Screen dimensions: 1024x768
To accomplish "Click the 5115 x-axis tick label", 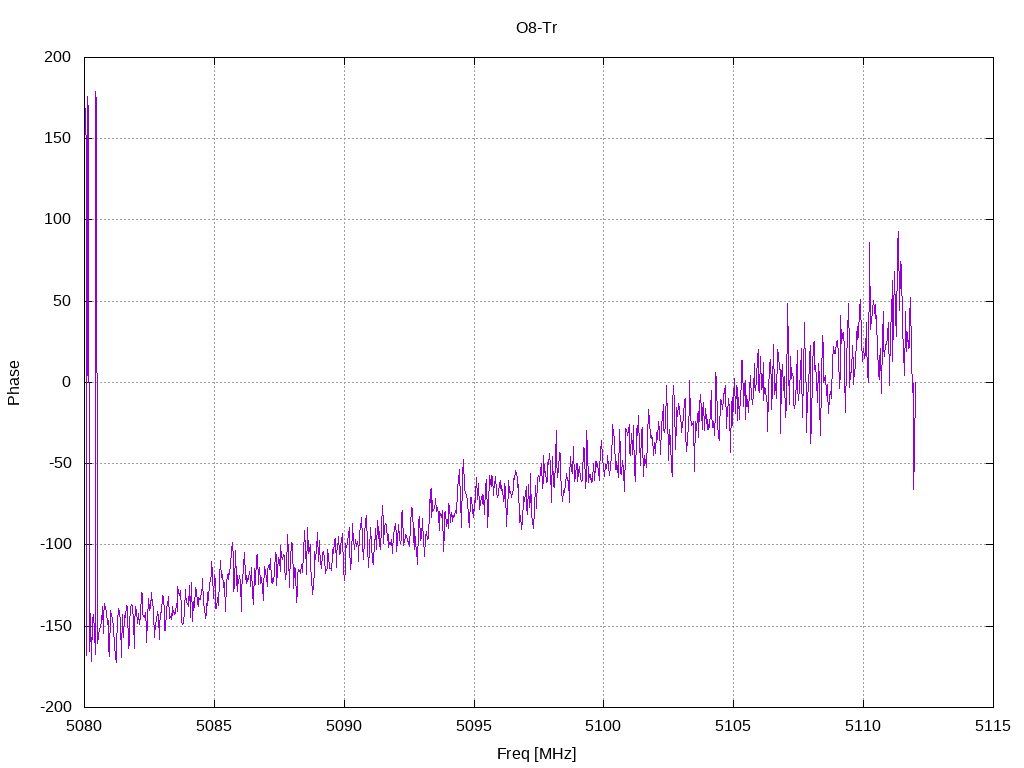I will 993,726.
